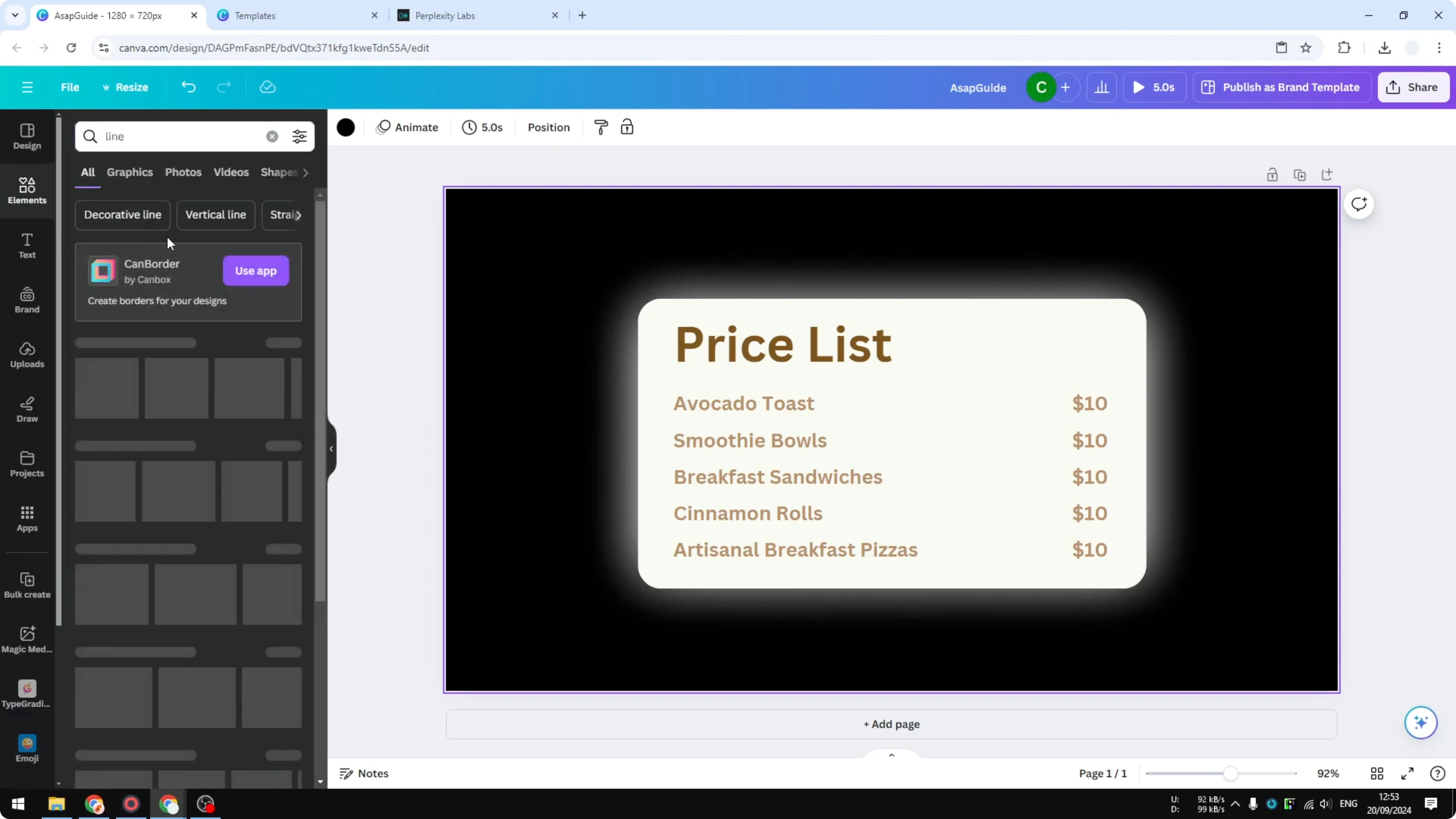Click the lock icon in the toolbar
Image resolution: width=1456 pixels, height=819 pixels.
tap(627, 127)
